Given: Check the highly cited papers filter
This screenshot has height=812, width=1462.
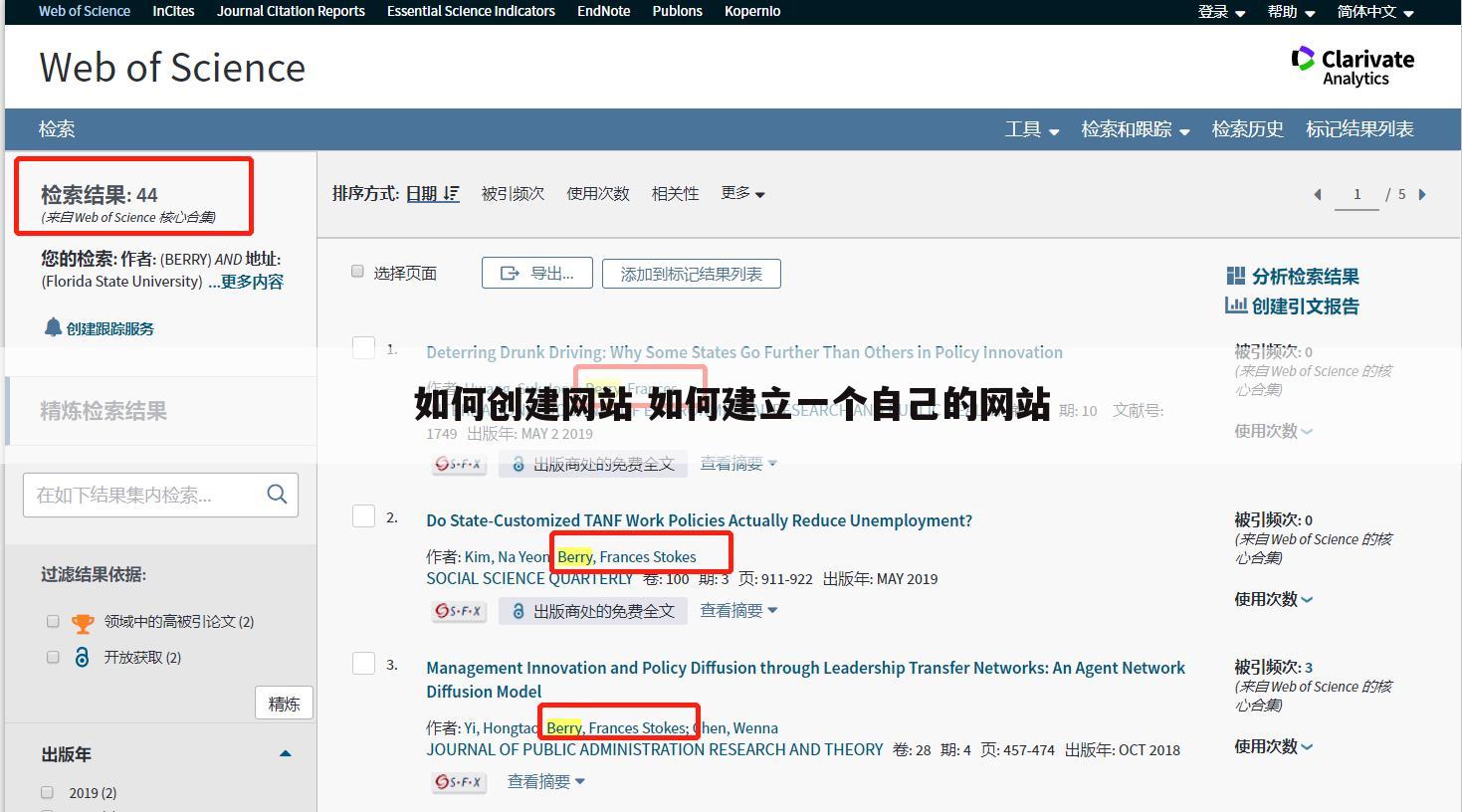Looking at the screenshot, I should pyautogui.click(x=53, y=621).
